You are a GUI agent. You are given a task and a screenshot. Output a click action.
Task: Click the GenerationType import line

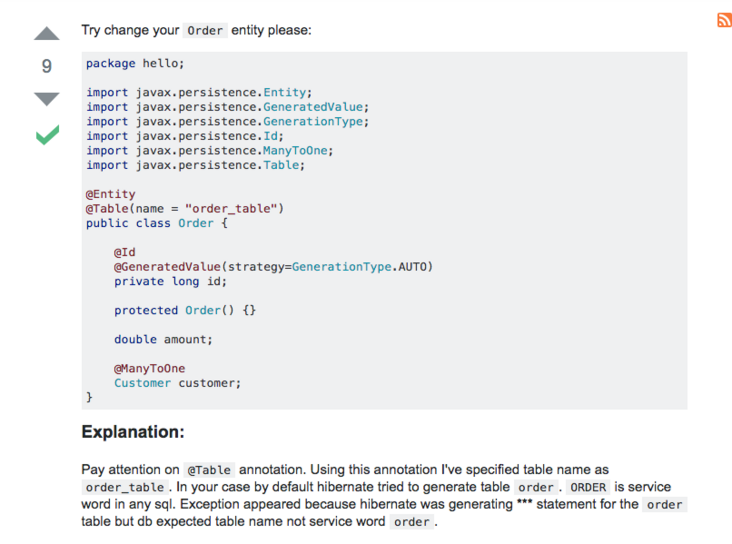pyautogui.click(x=227, y=122)
